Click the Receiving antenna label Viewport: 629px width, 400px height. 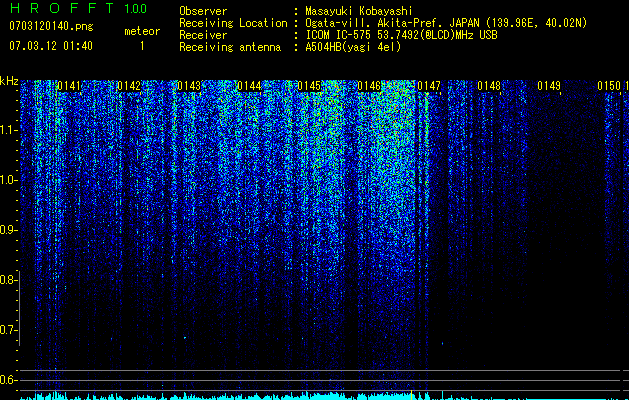230,47
